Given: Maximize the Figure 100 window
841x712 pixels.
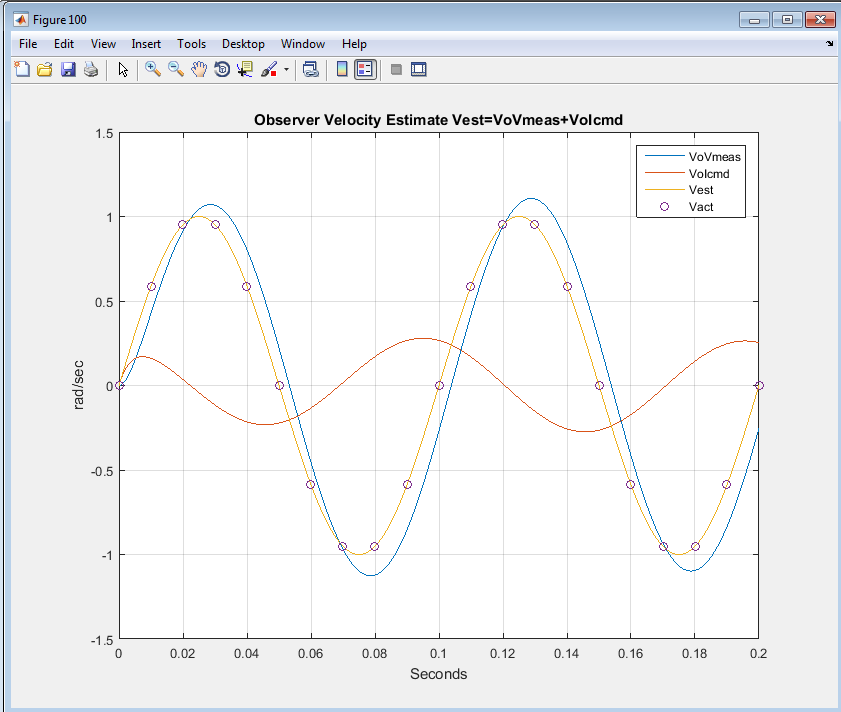Looking at the screenshot, I should point(787,20).
